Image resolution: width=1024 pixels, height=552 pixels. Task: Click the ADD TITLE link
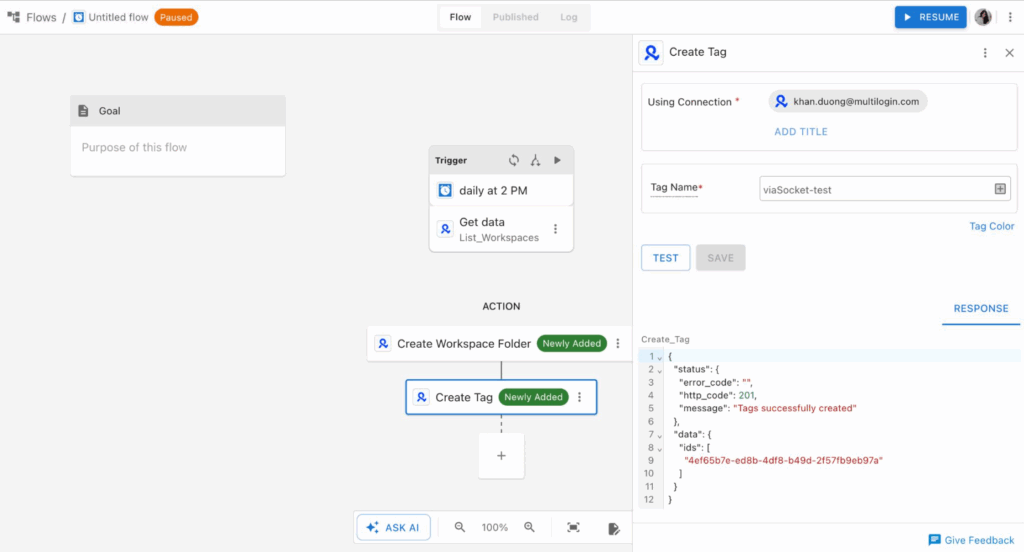point(801,132)
